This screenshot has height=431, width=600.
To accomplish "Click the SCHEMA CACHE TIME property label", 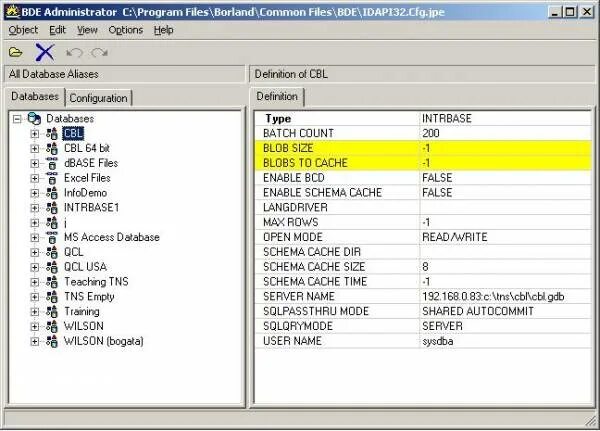I will point(315,282).
